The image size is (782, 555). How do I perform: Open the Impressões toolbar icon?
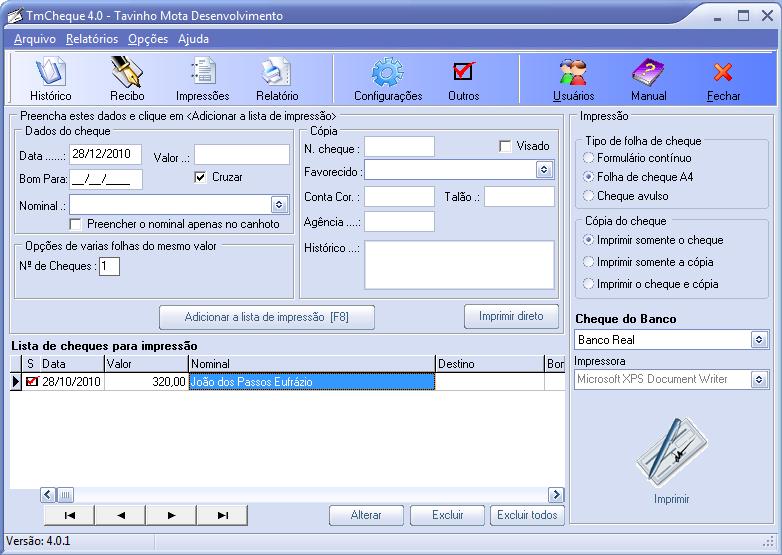coord(203,74)
